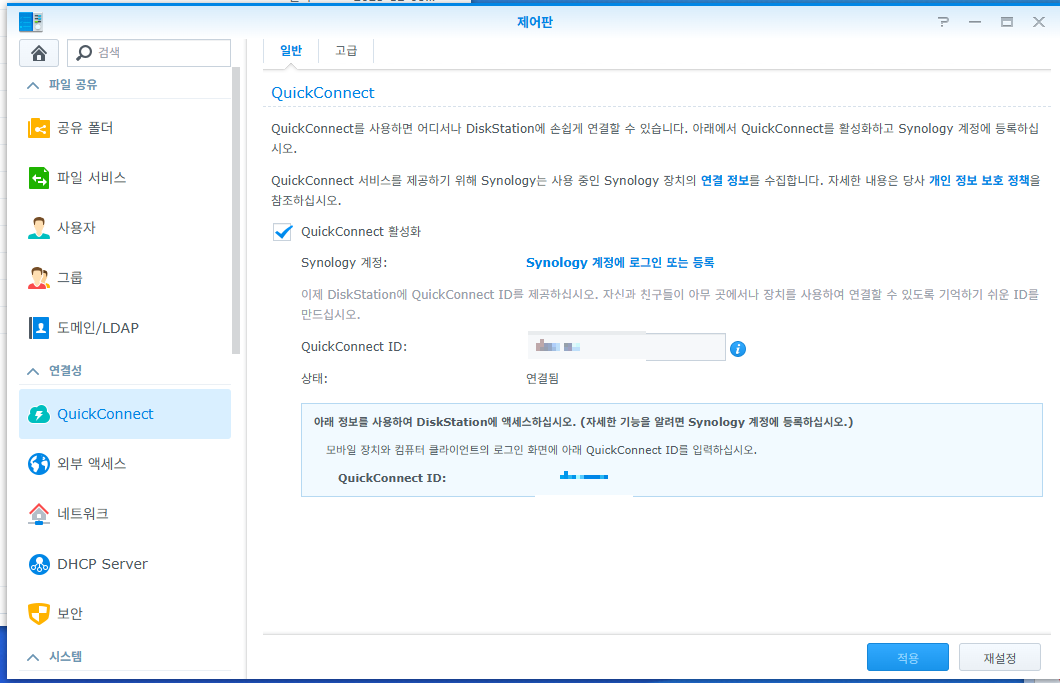Click sidebar vertical scrollbar
The width and height of the screenshot is (1060, 683).
tap(236, 210)
